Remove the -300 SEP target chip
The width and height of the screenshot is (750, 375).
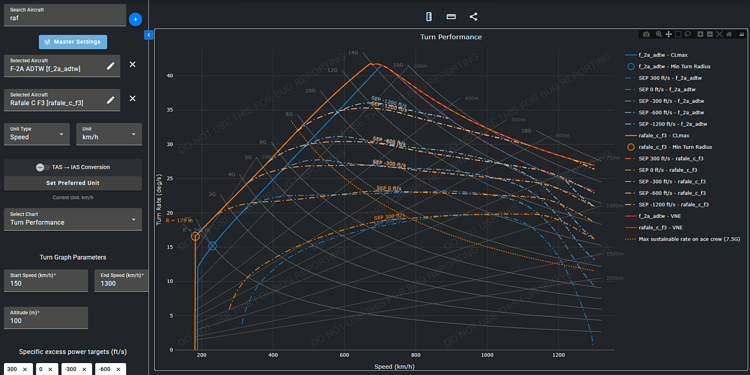tap(84, 369)
